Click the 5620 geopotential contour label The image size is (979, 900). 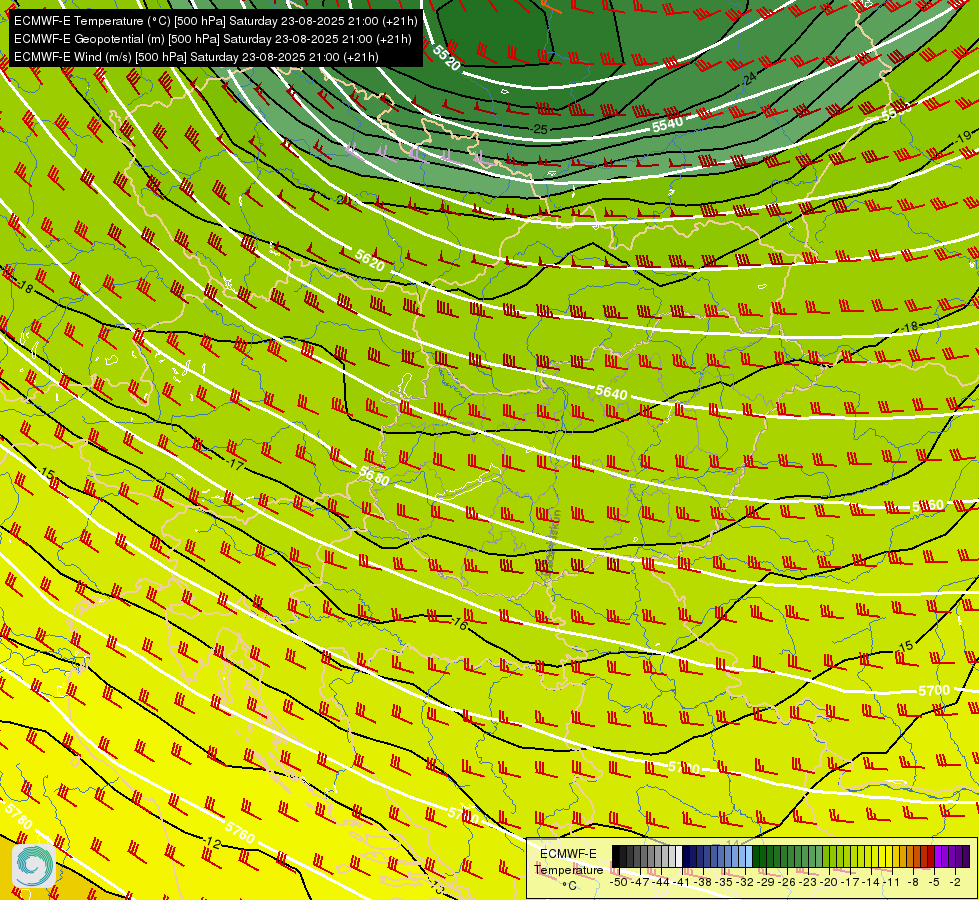pos(370,260)
